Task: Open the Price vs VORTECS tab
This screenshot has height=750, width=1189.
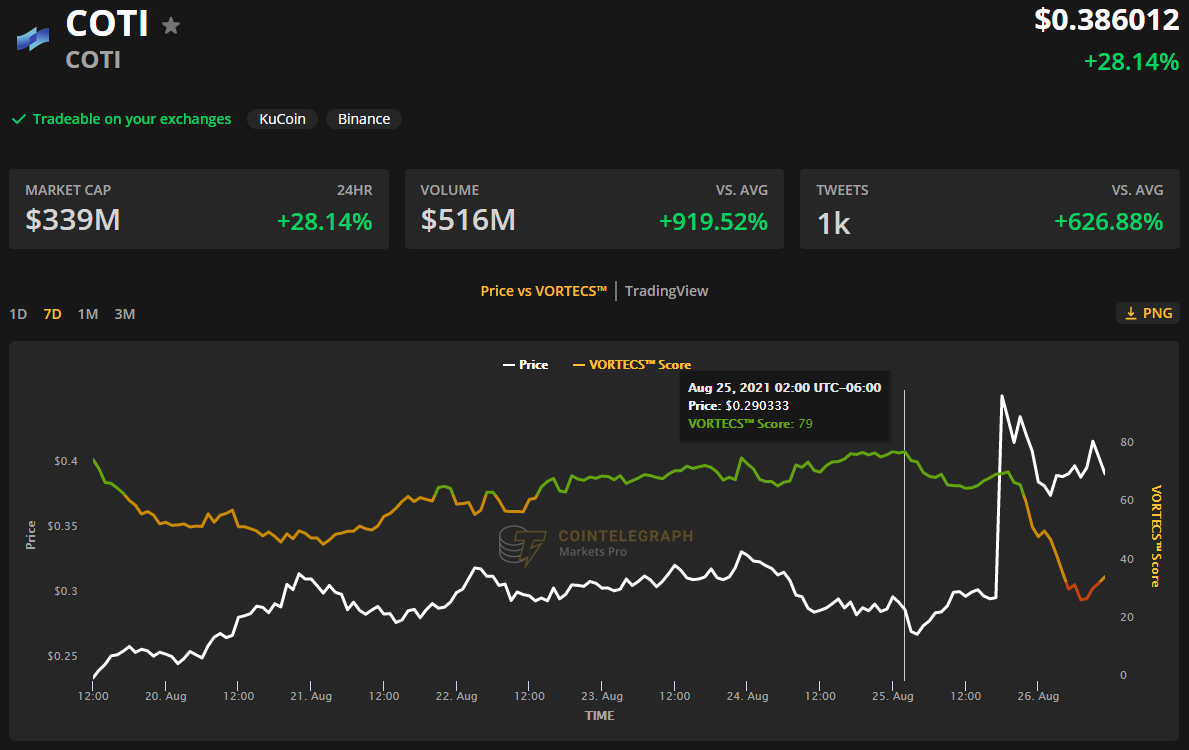Action: 543,291
